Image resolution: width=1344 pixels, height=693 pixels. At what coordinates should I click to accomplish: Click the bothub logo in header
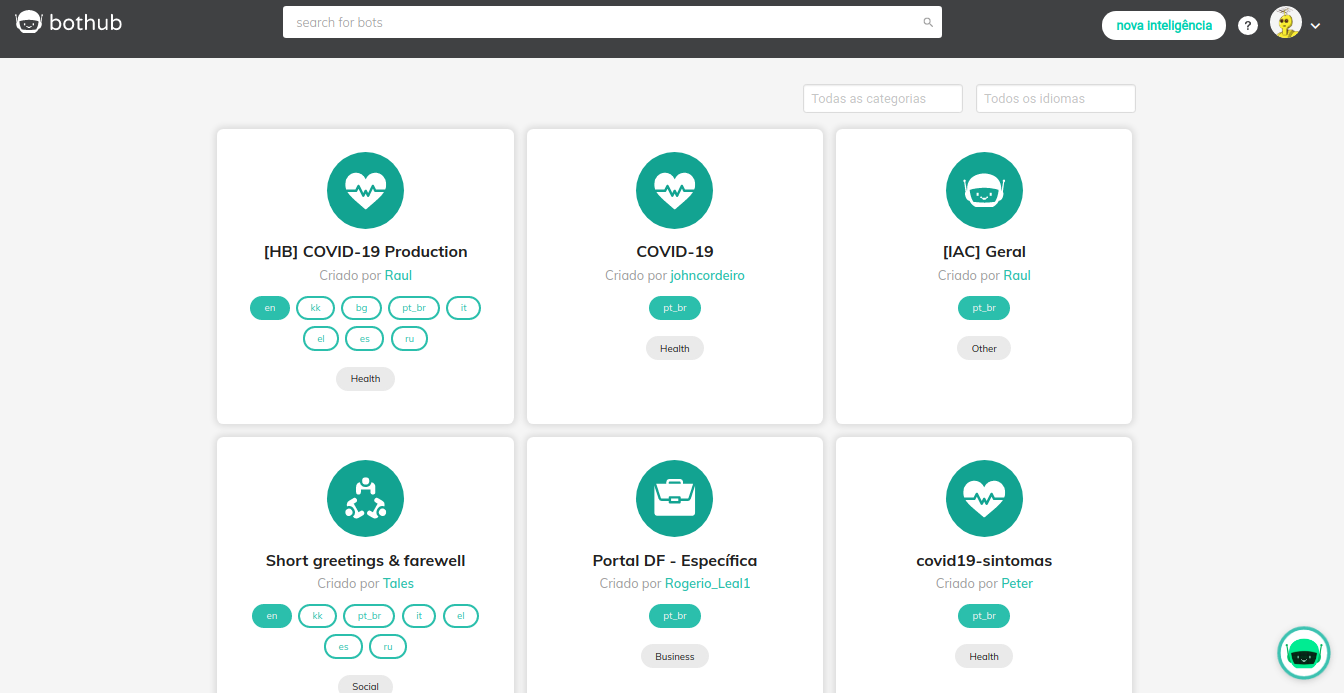(69, 22)
